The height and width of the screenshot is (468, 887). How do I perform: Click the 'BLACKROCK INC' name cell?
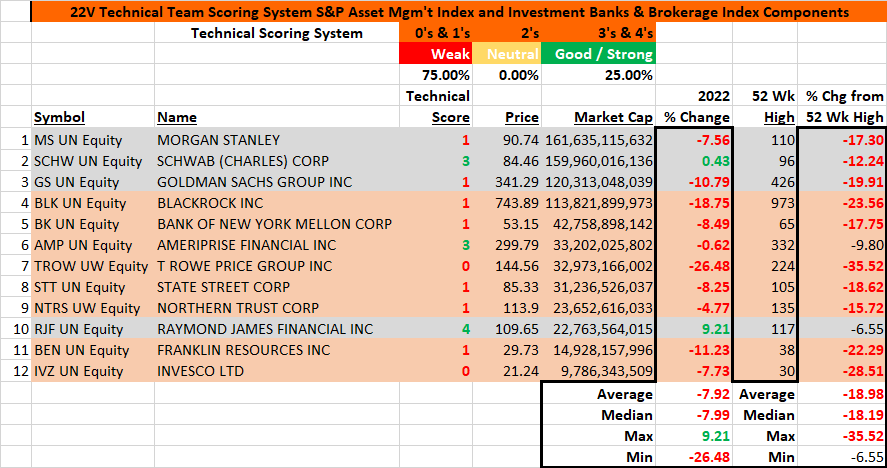click(277, 203)
